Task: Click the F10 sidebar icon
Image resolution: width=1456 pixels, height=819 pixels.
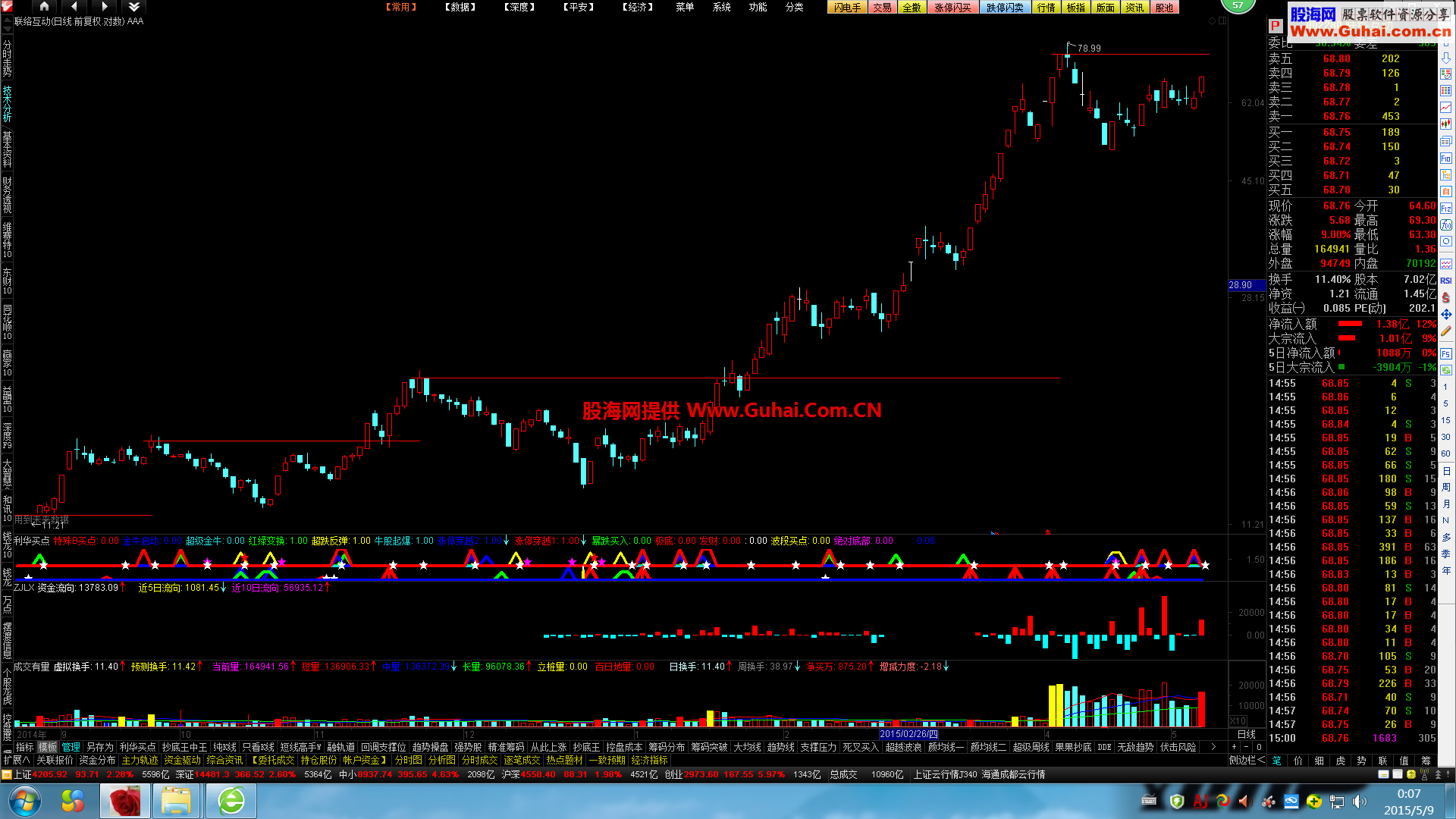Action: point(1446,158)
